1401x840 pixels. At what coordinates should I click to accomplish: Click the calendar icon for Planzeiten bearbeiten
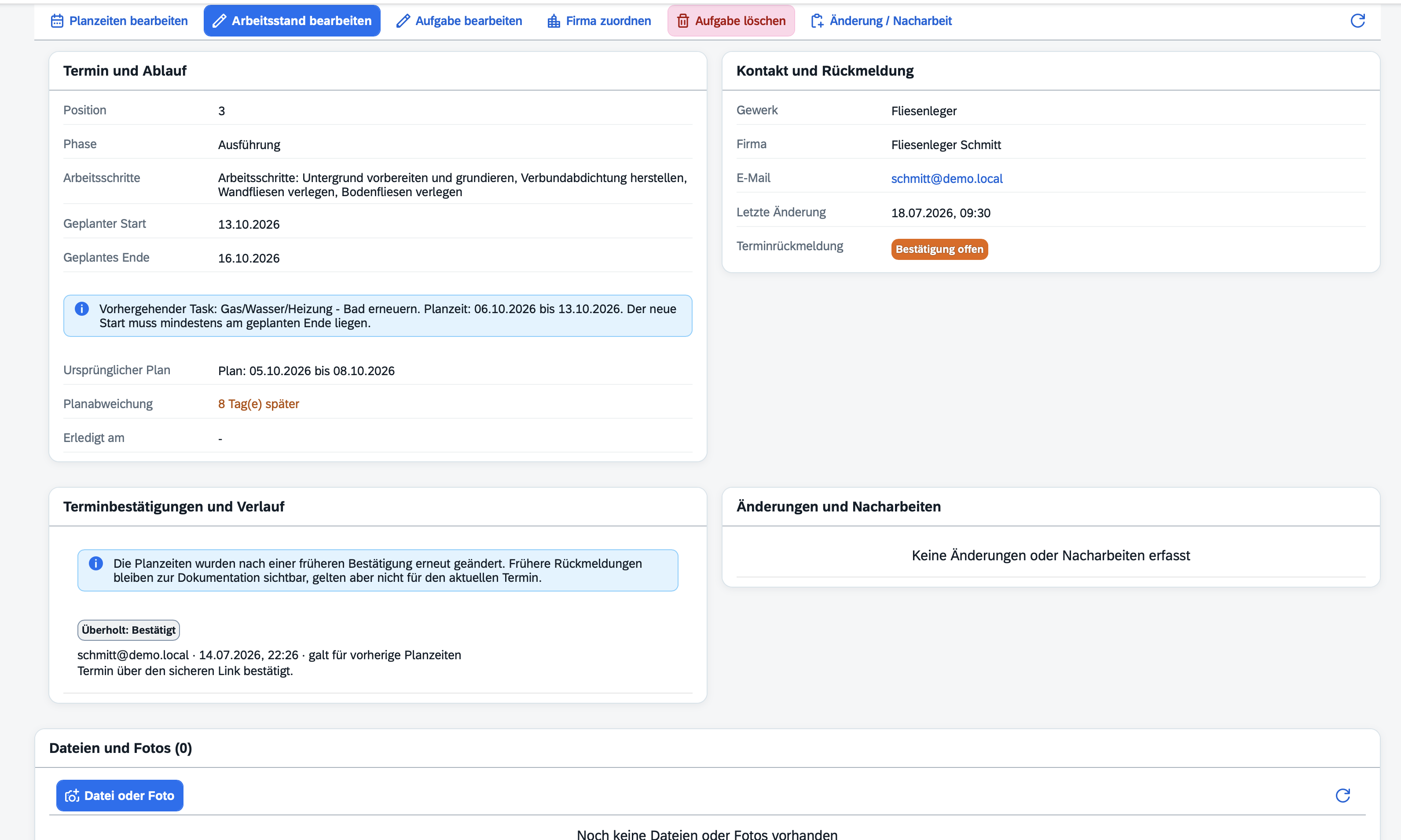point(57,21)
